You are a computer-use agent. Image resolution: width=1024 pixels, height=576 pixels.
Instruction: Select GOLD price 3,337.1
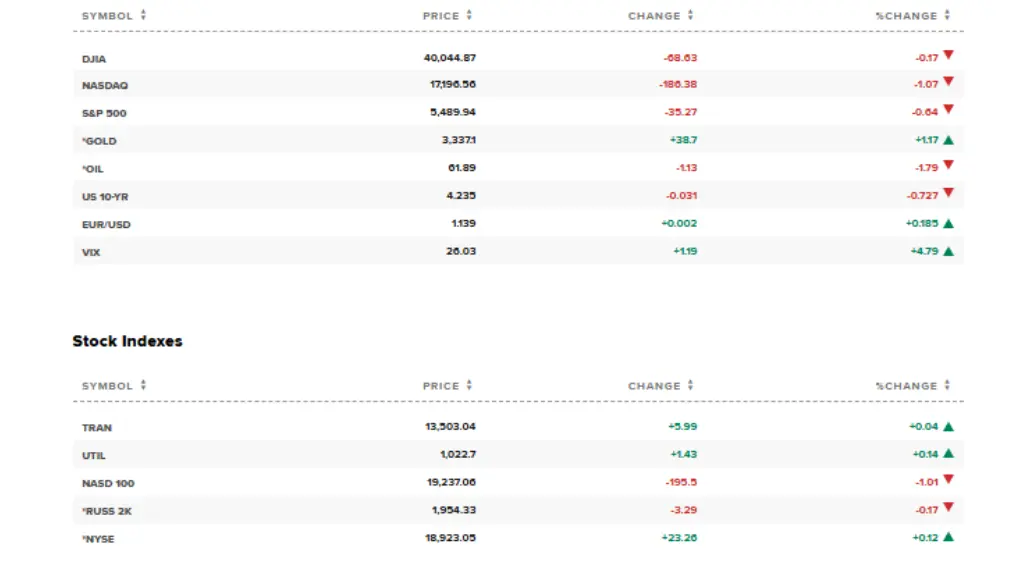click(x=458, y=140)
